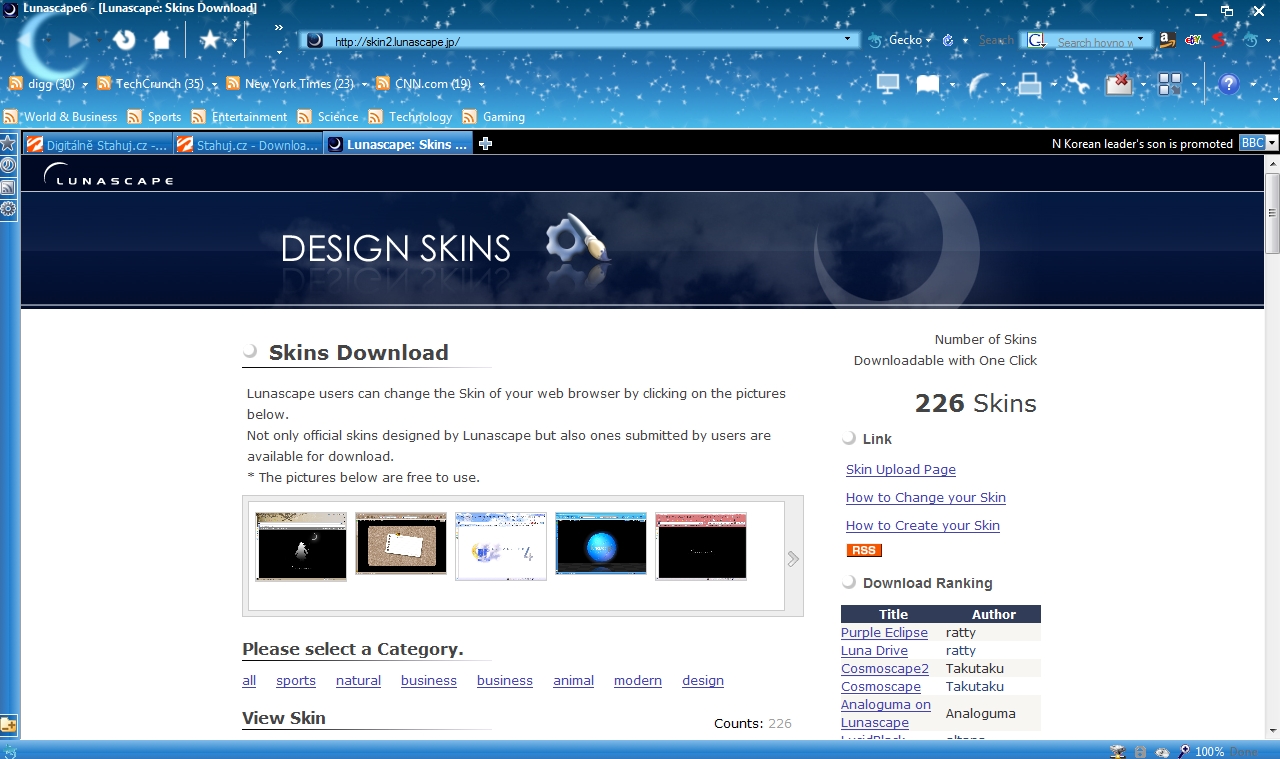Open the sidebar gear settings icon
1280x759 pixels.
pyautogui.click(x=8, y=209)
